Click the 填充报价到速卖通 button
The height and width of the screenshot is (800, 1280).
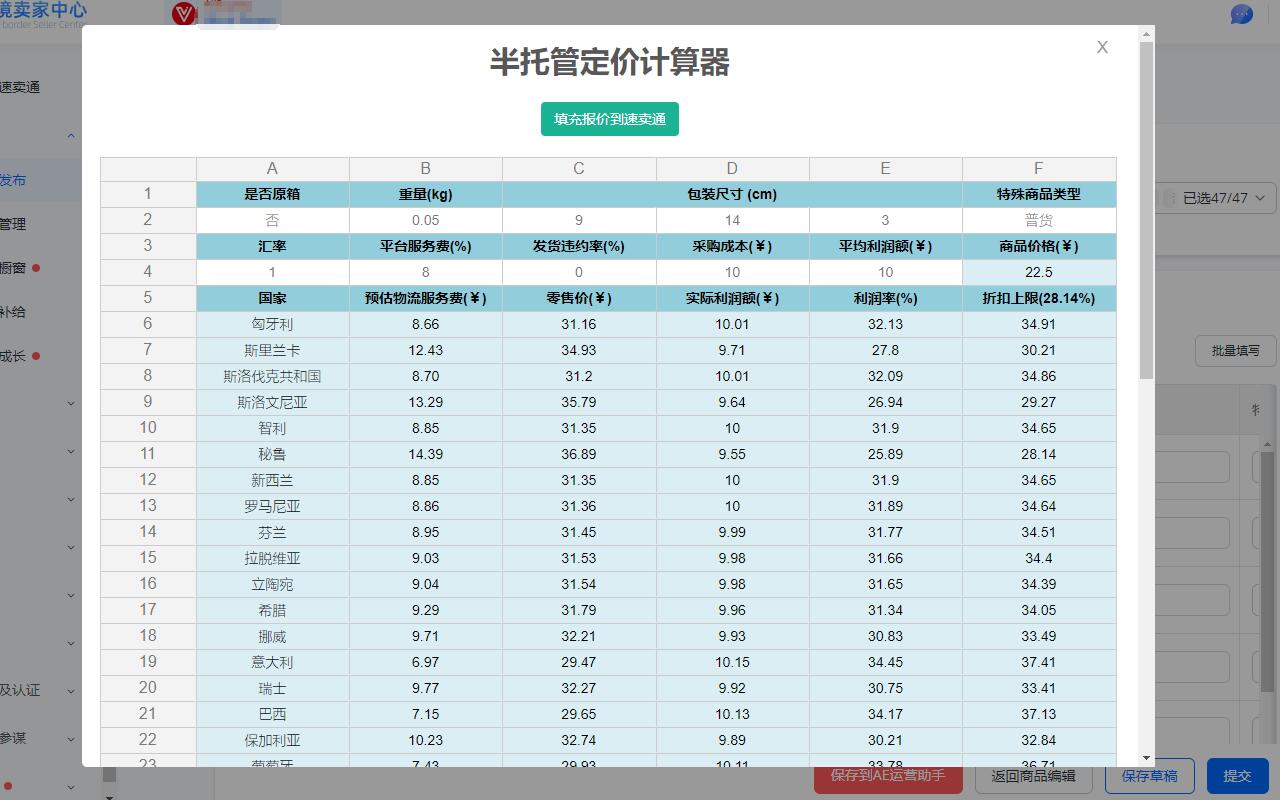tap(610, 119)
